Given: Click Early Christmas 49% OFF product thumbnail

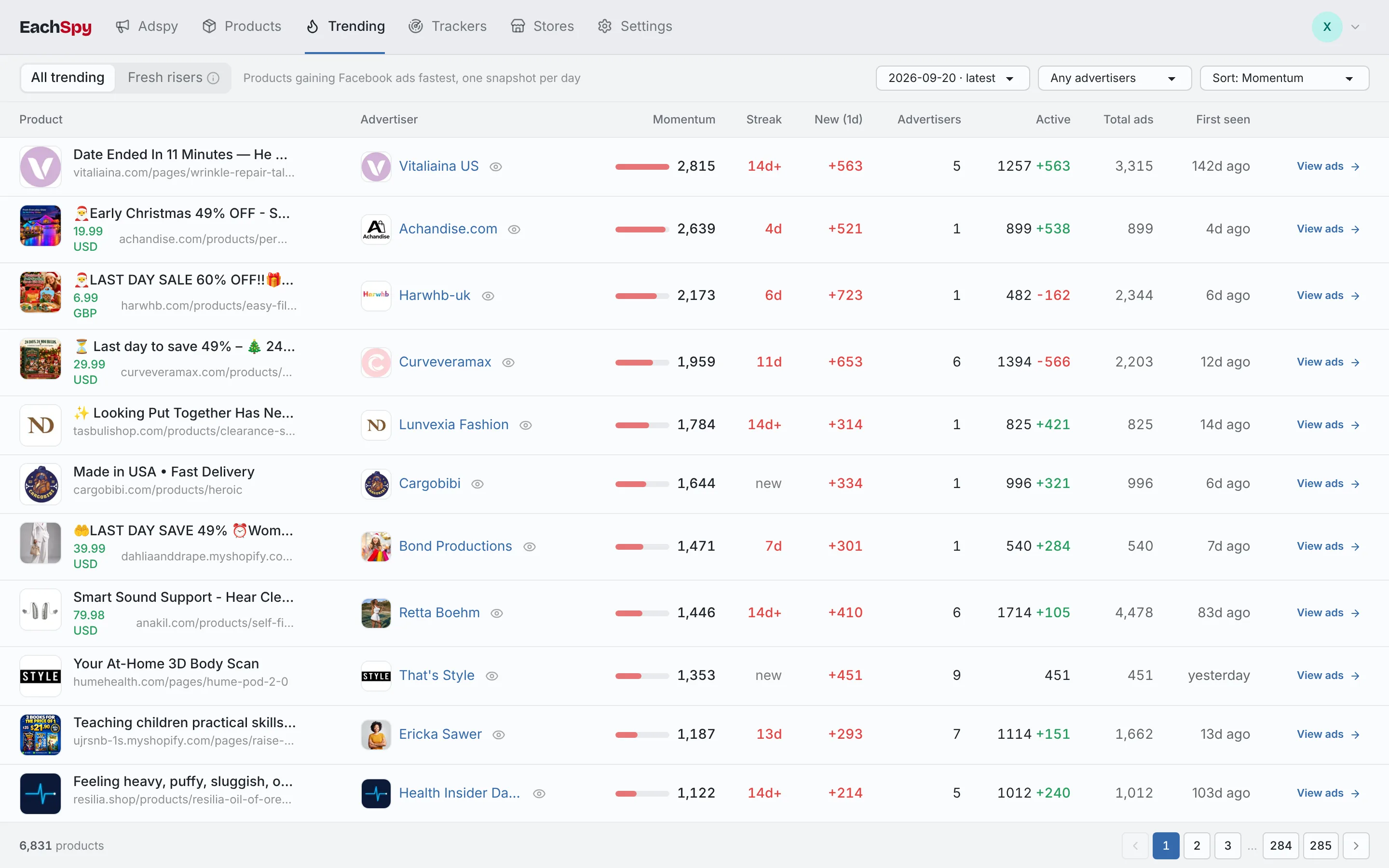Looking at the screenshot, I should click(x=40, y=226).
